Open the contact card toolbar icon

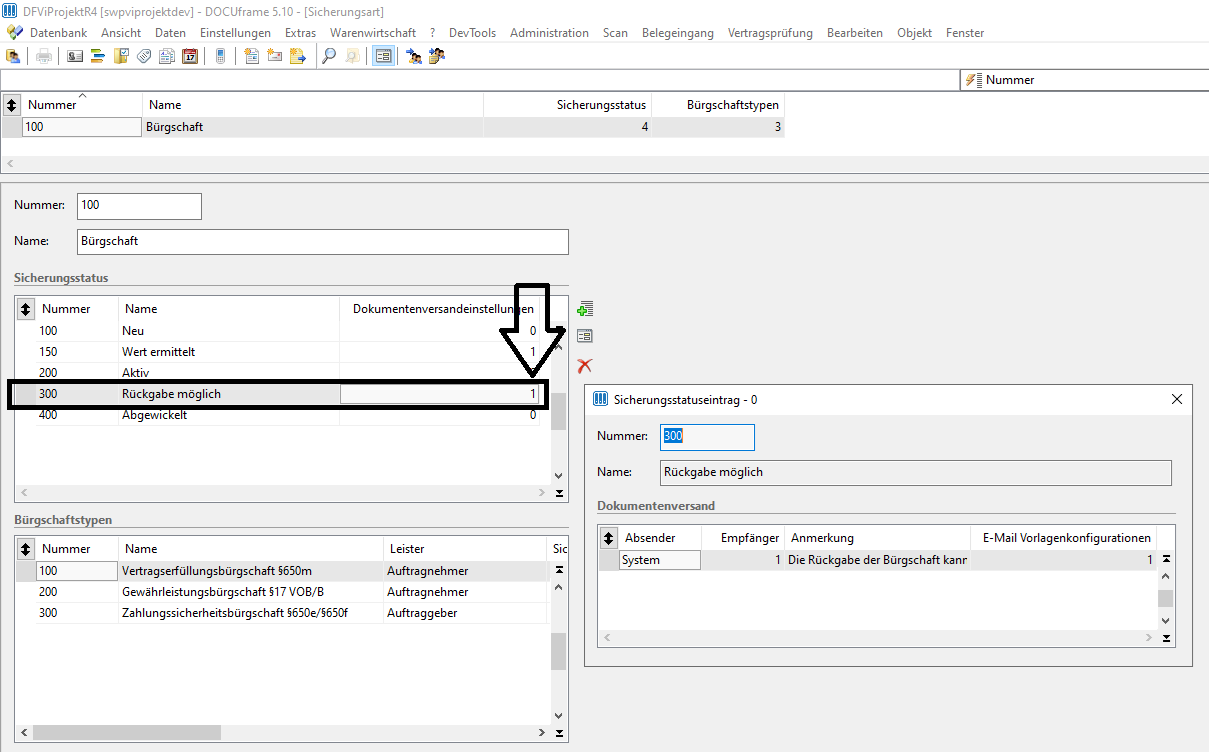click(x=75, y=56)
